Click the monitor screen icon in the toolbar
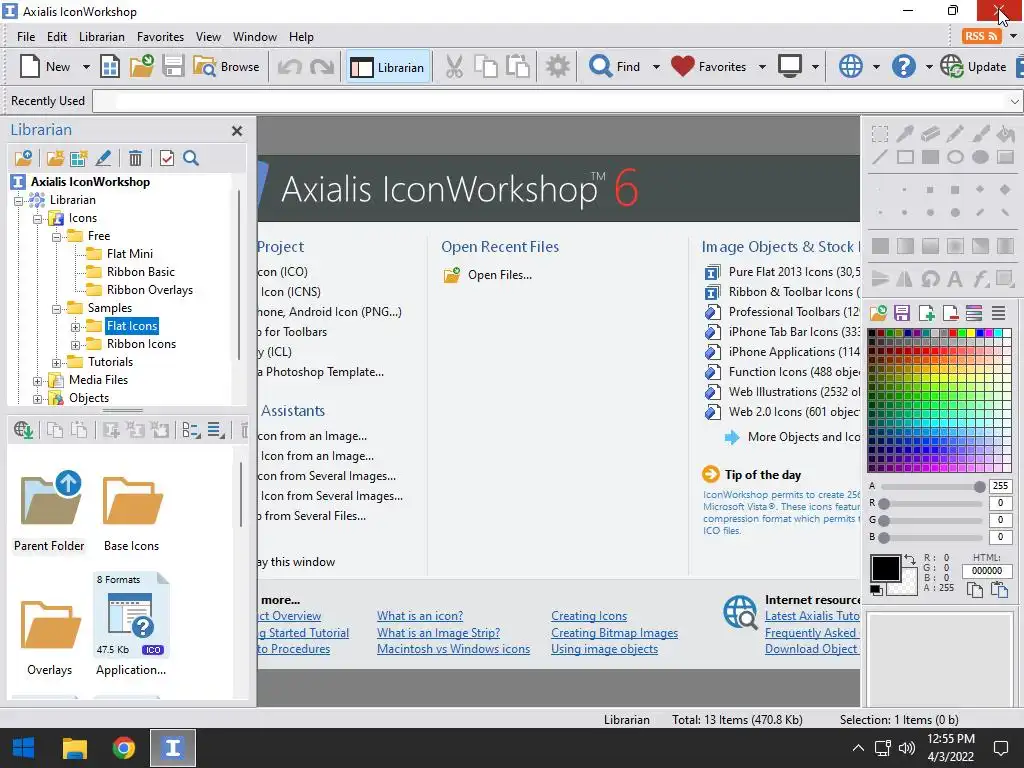 click(x=790, y=67)
